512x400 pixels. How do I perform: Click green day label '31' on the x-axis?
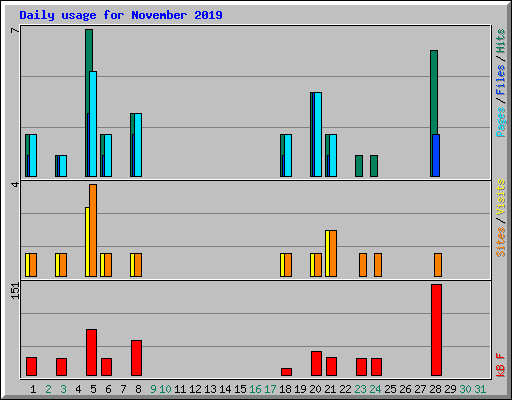click(x=480, y=389)
